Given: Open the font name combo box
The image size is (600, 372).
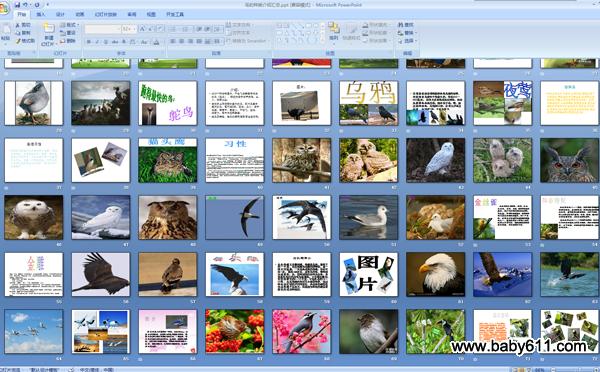Looking at the screenshot, I should click(103, 29).
